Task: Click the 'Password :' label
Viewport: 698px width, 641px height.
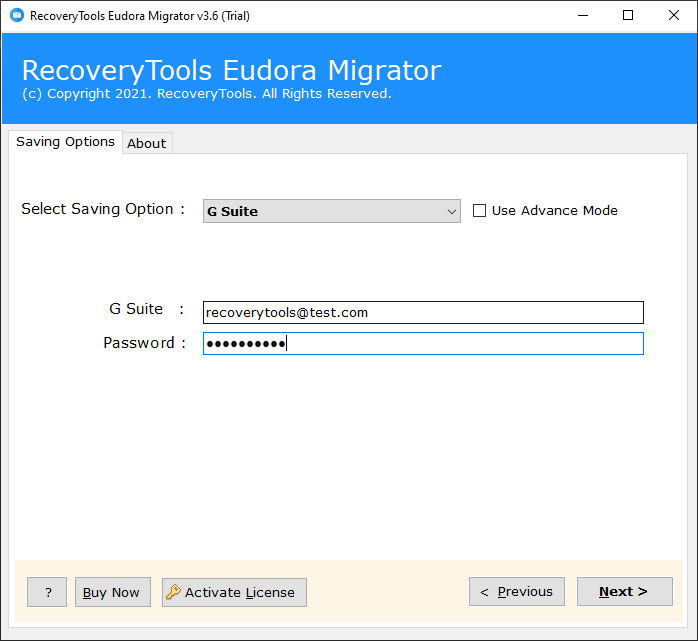Action: [x=144, y=343]
